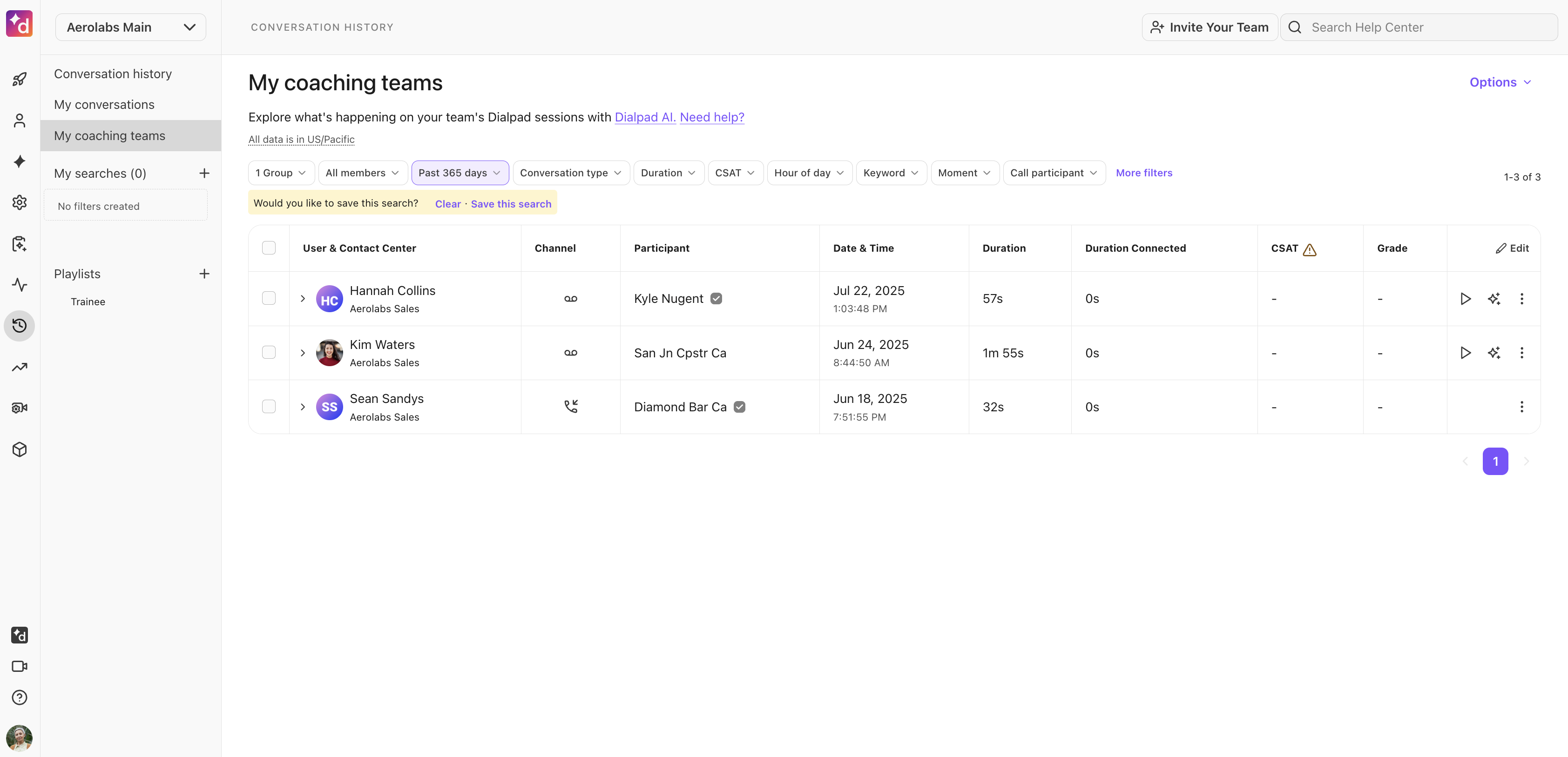
Task: Open the CSAT filter dropdown
Action: point(735,173)
